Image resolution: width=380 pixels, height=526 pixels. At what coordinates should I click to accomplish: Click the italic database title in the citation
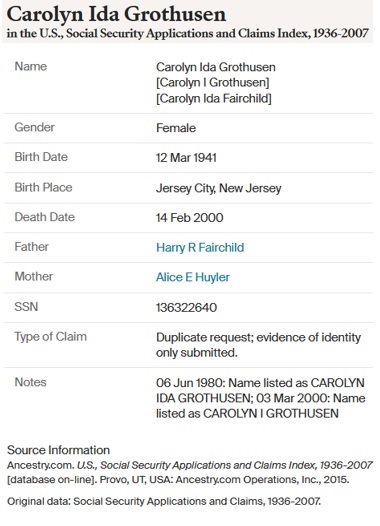(x=225, y=465)
